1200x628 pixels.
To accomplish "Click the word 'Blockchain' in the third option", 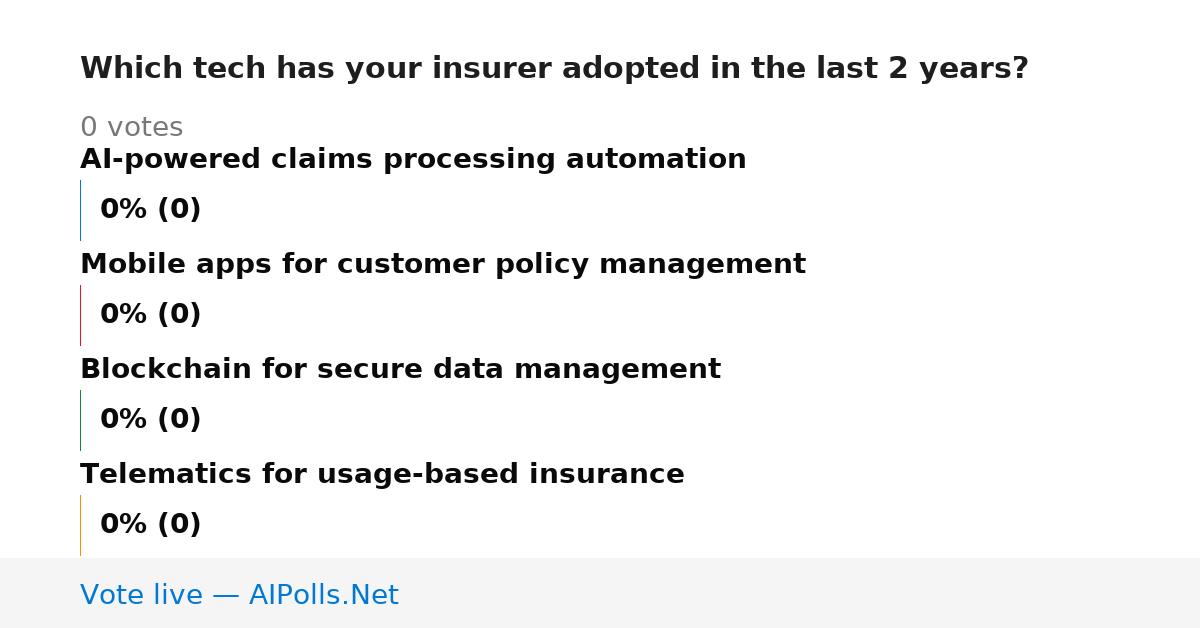I will pos(166,370).
